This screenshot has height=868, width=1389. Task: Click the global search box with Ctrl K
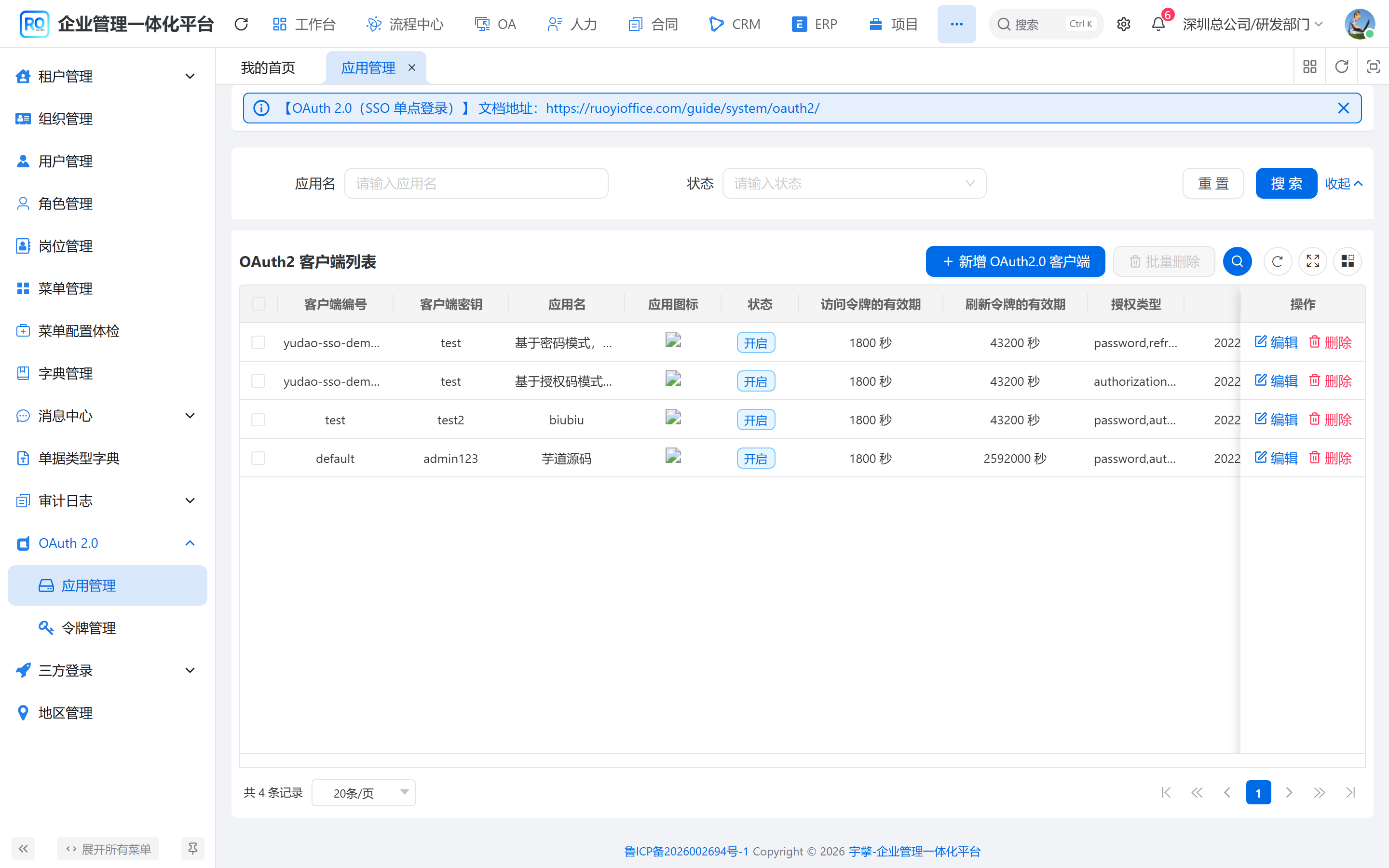[x=1046, y=24]
